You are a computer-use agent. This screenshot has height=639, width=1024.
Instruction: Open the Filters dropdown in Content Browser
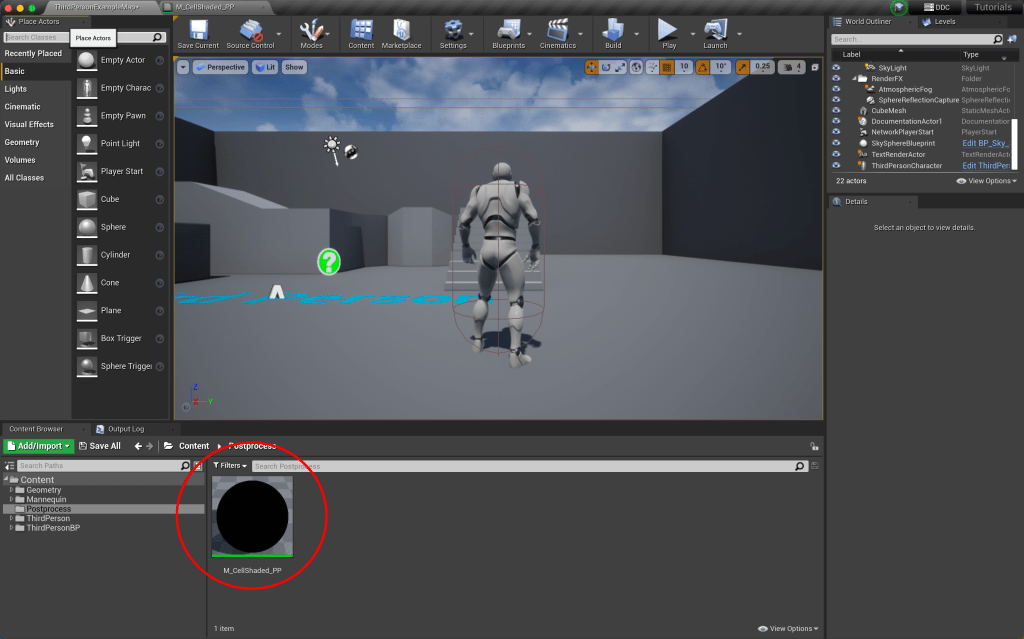tap(229, 466)
